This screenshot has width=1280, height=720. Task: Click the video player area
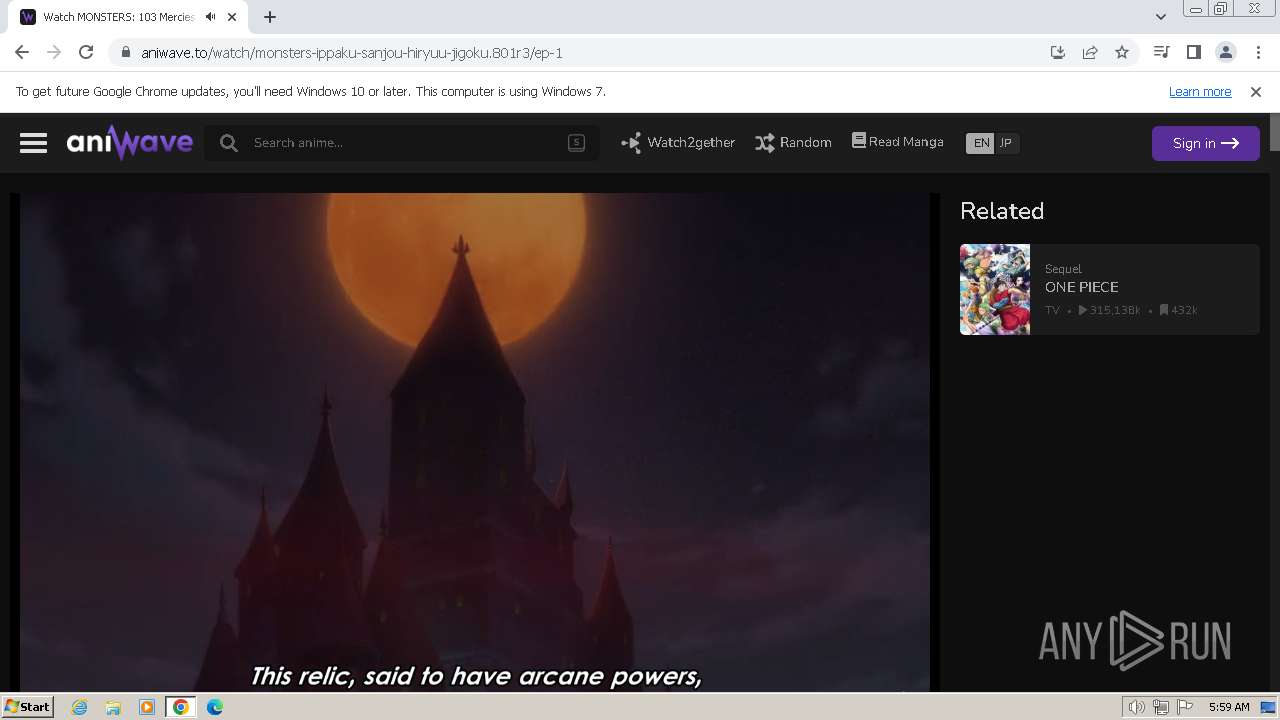pyautogui.click(x=475, y=442)
